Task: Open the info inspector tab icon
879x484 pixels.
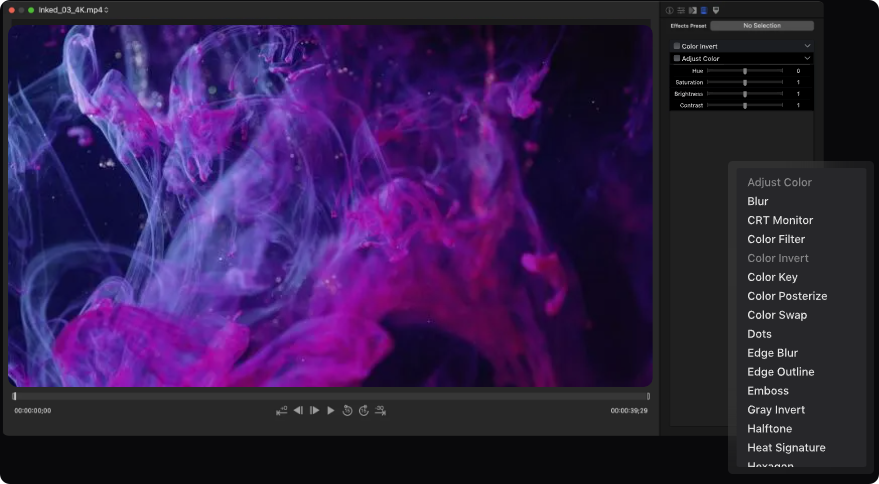Action: [x=670, y=10]
